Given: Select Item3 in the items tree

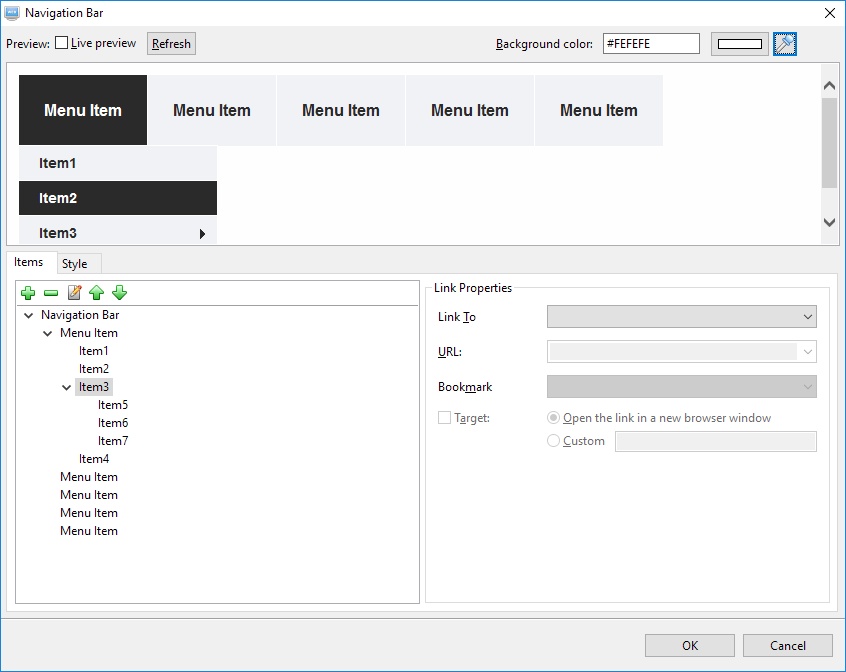Looking at the screenshot, I should point(94,387).
